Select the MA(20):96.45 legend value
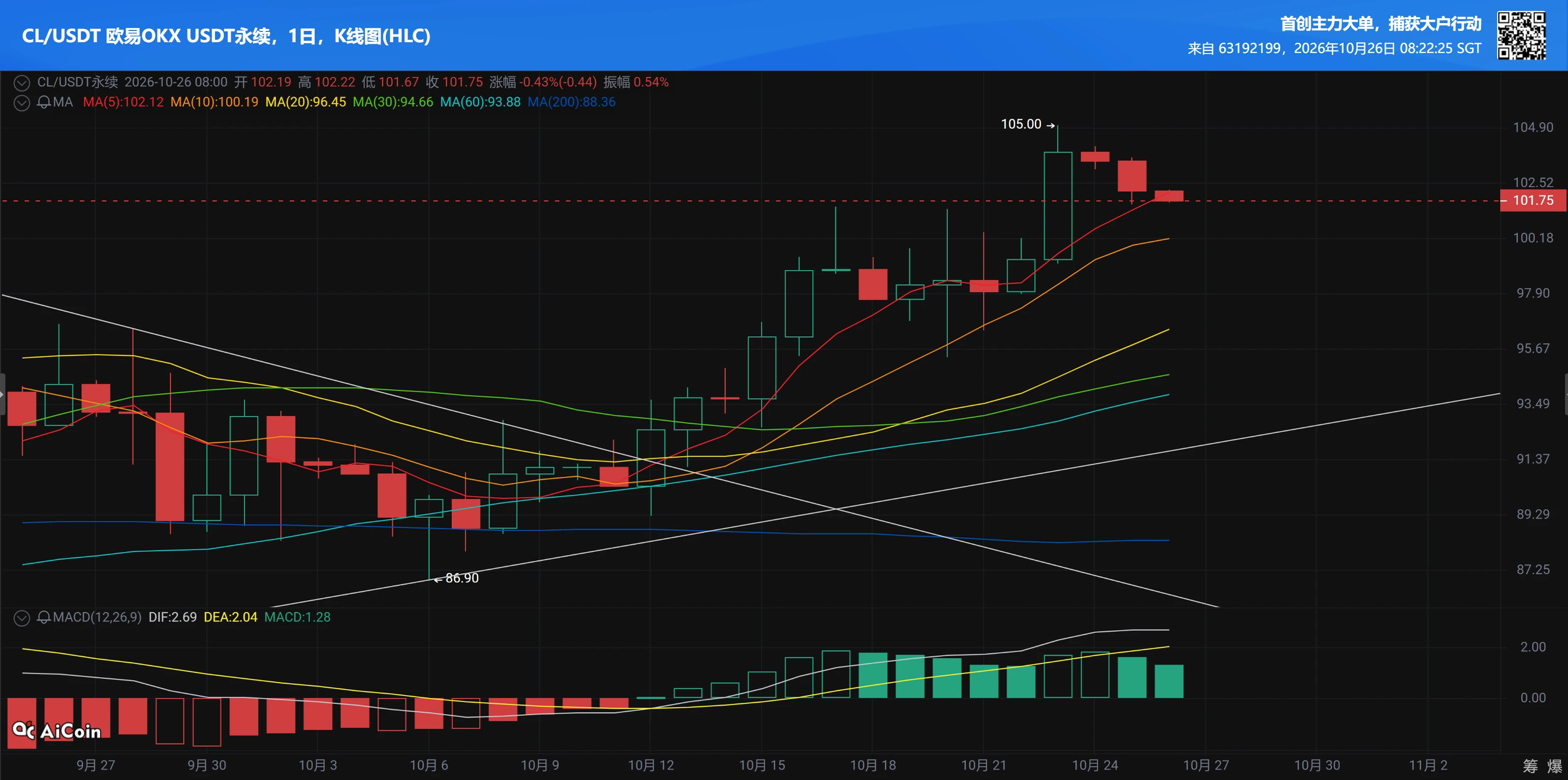The width and height of the screenshot is (1568, 780). pos(305,102)
